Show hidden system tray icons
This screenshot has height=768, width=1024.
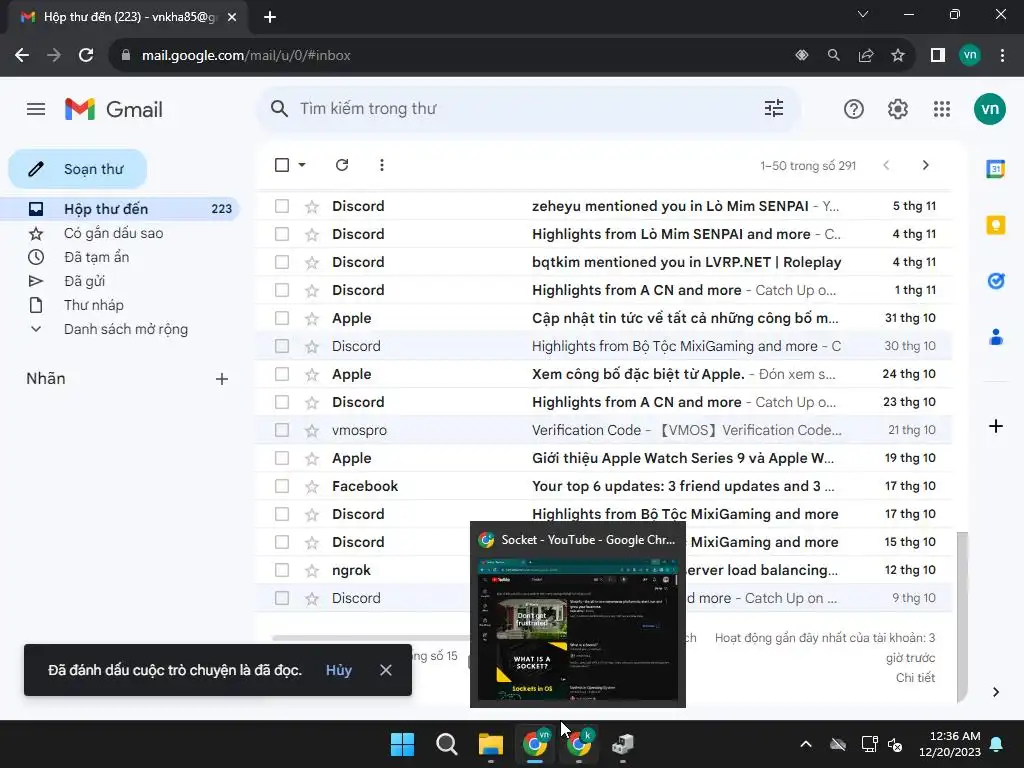[x=806, y=744]
